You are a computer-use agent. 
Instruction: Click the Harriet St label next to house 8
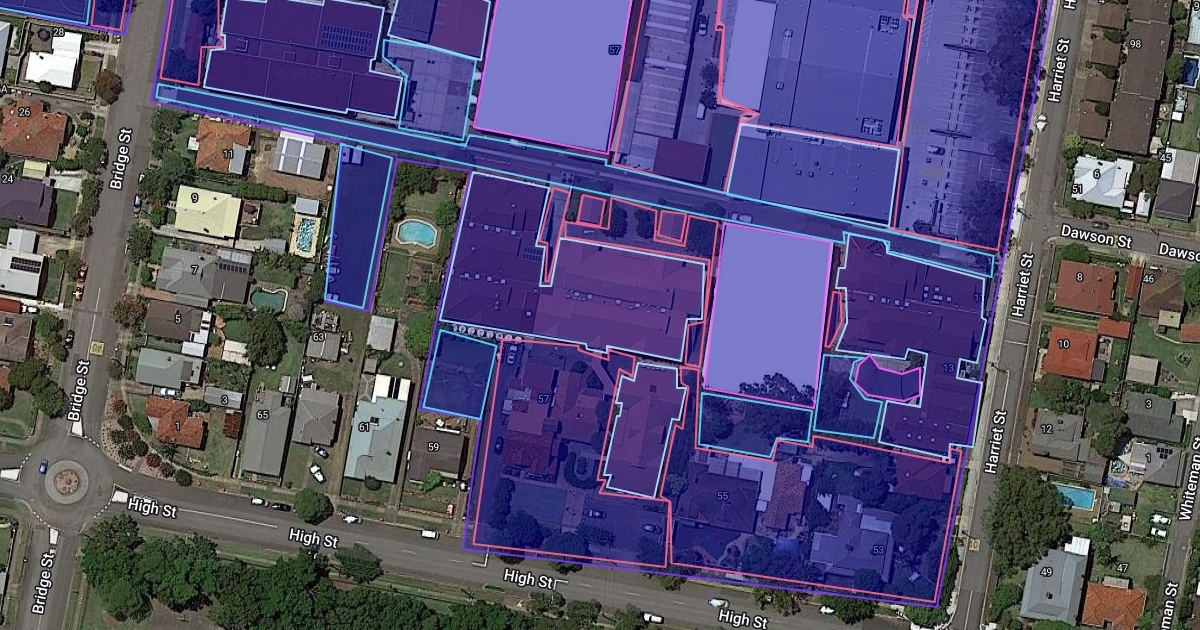point(1022,284)
